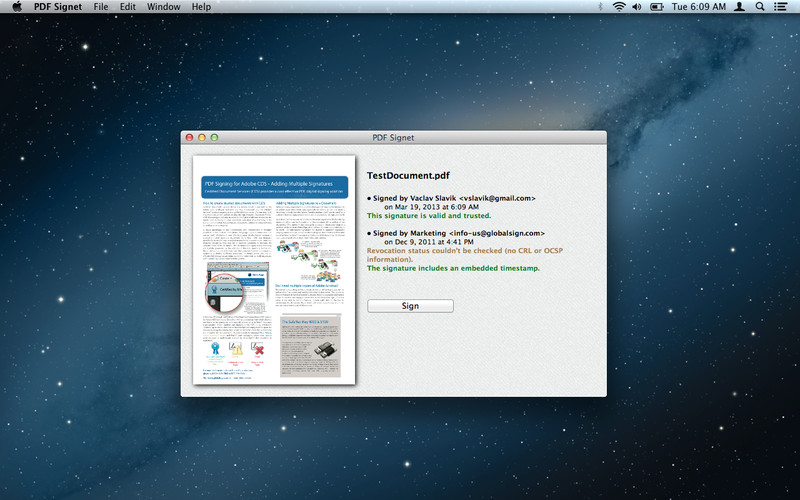Open the Window menu
Screen dimensions: 800x500
(x=163, y=7)
